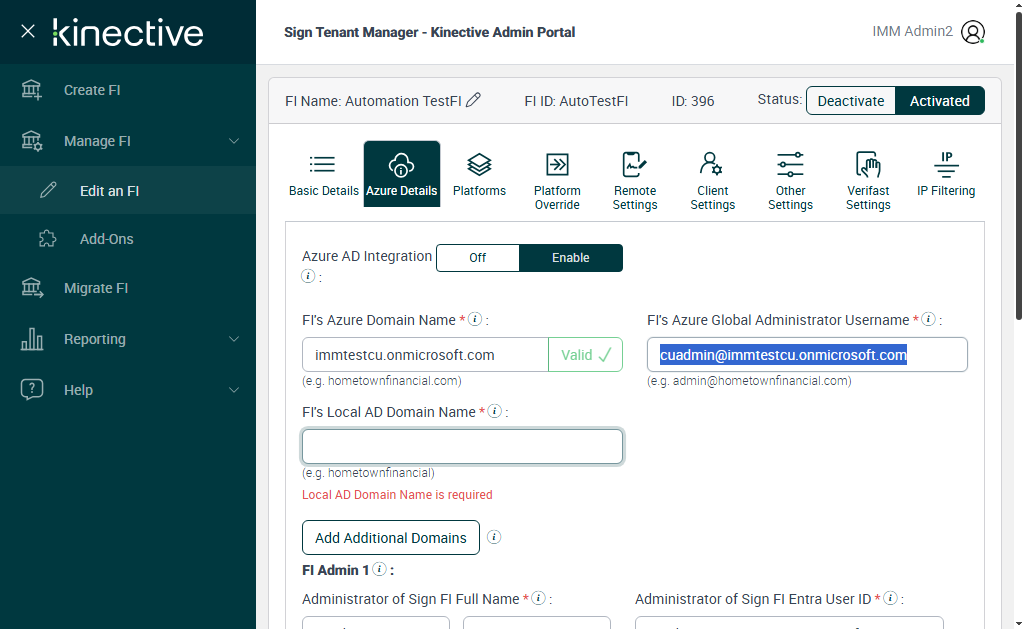Set FI status to Activated

click(940, 101)
